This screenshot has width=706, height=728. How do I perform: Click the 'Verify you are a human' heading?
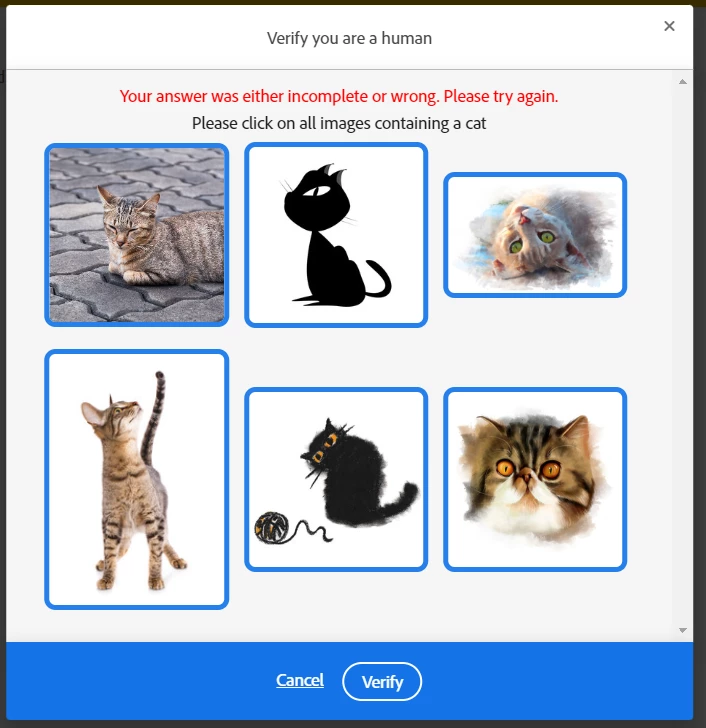click(x=349, y=38)
